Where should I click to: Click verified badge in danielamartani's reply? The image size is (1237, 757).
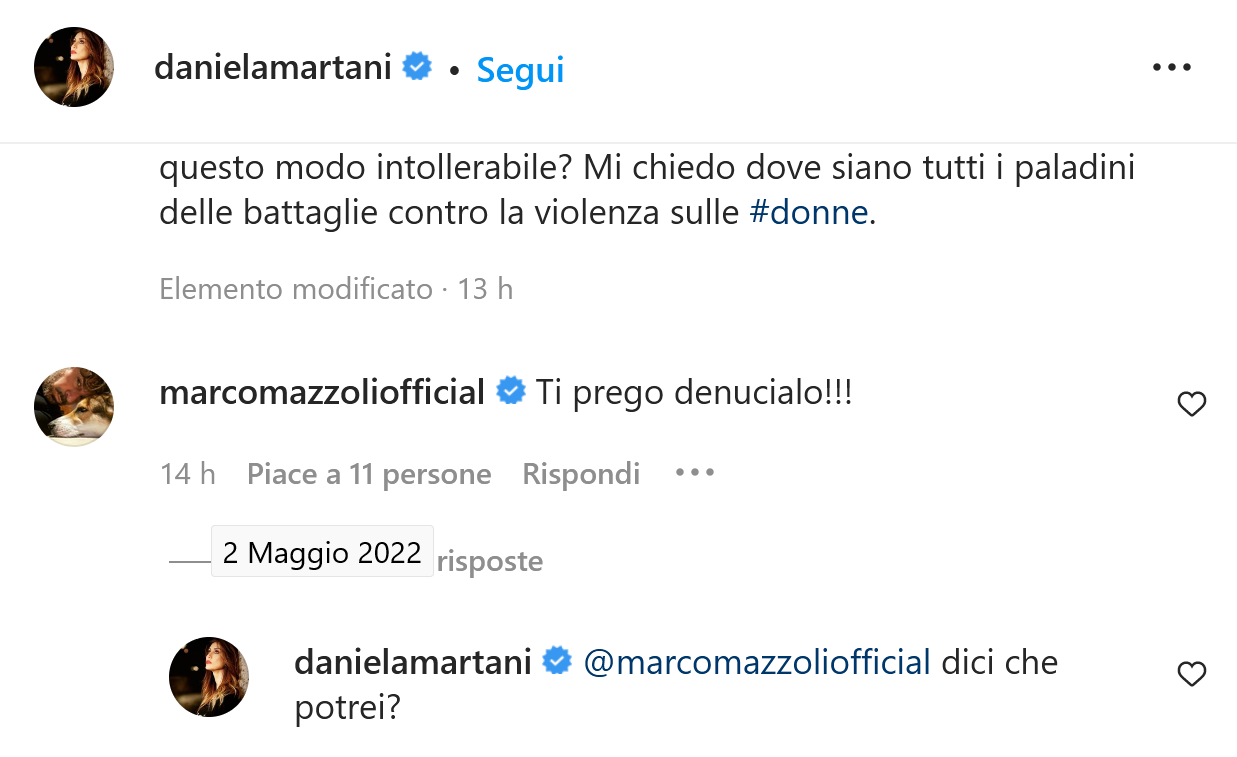[557, 662]
